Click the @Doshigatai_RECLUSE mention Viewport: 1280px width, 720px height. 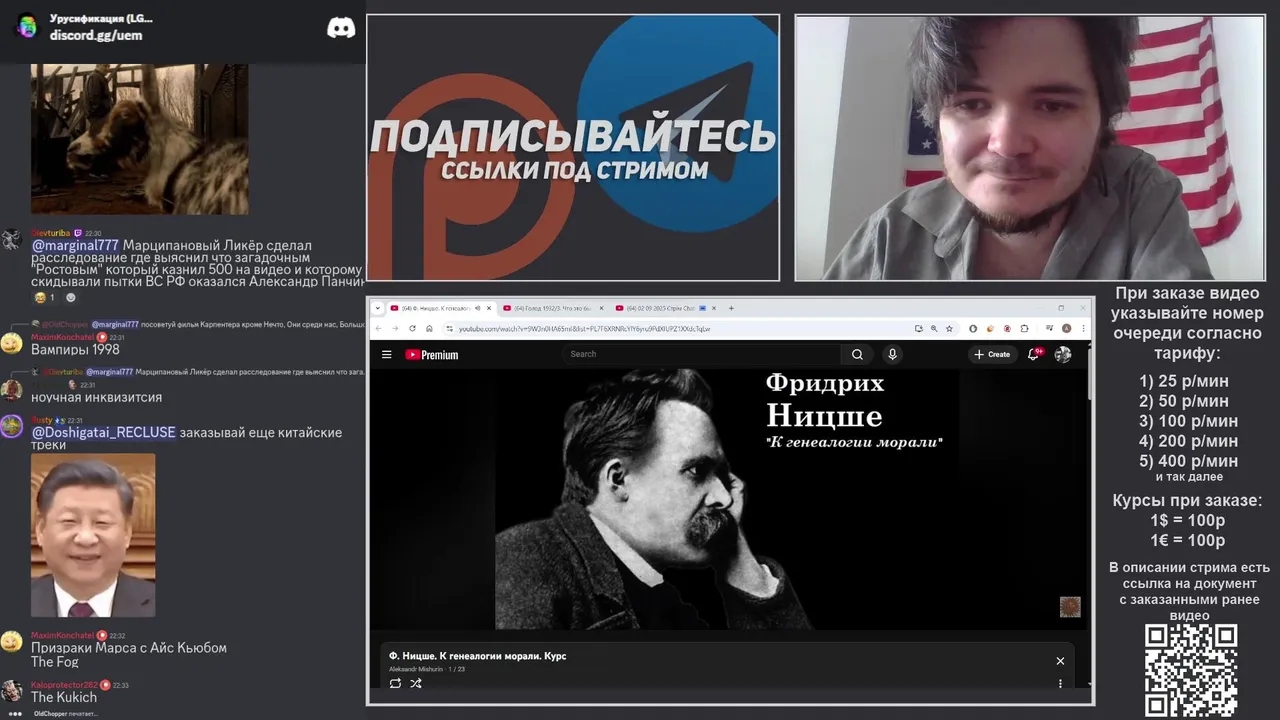[103, 432]
